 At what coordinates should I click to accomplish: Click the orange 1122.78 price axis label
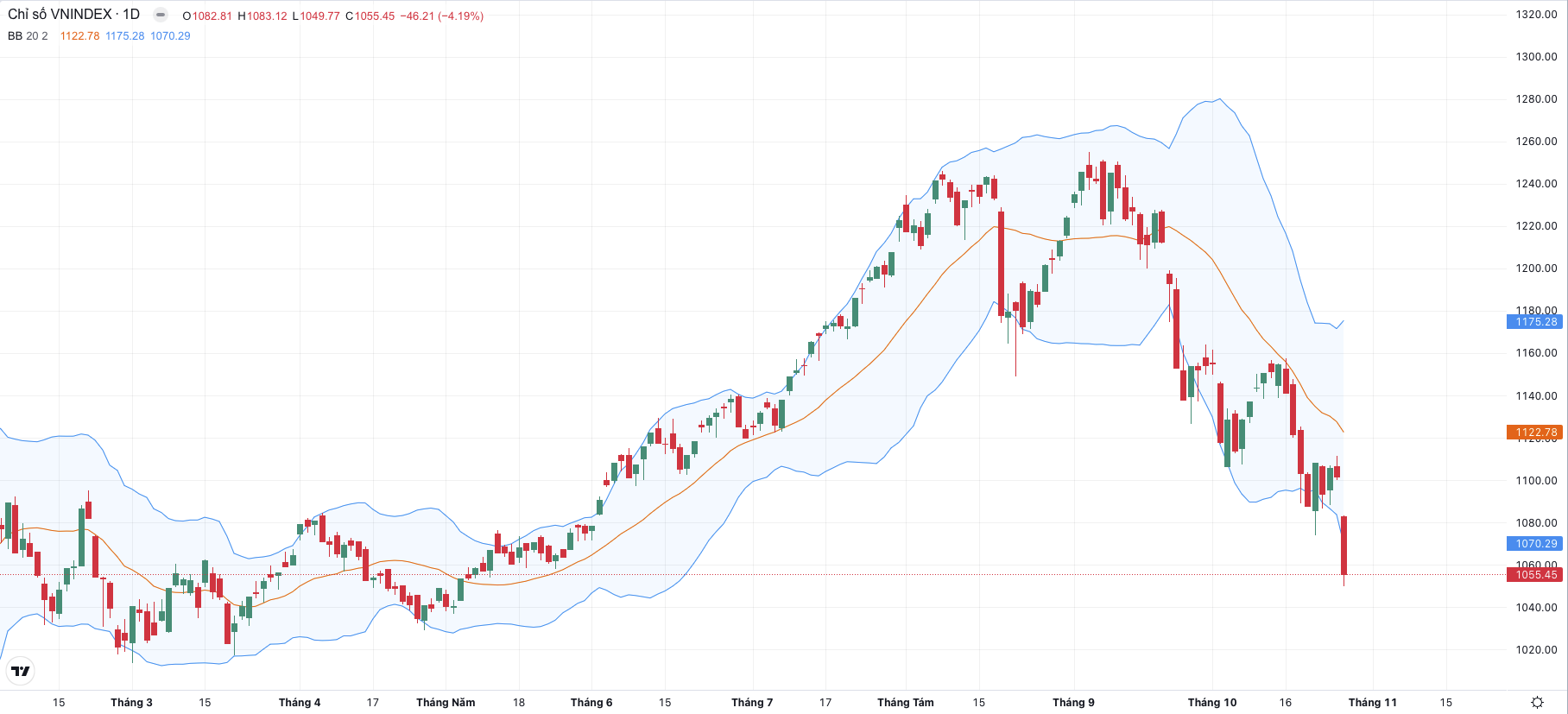[x=1535, y=432]
